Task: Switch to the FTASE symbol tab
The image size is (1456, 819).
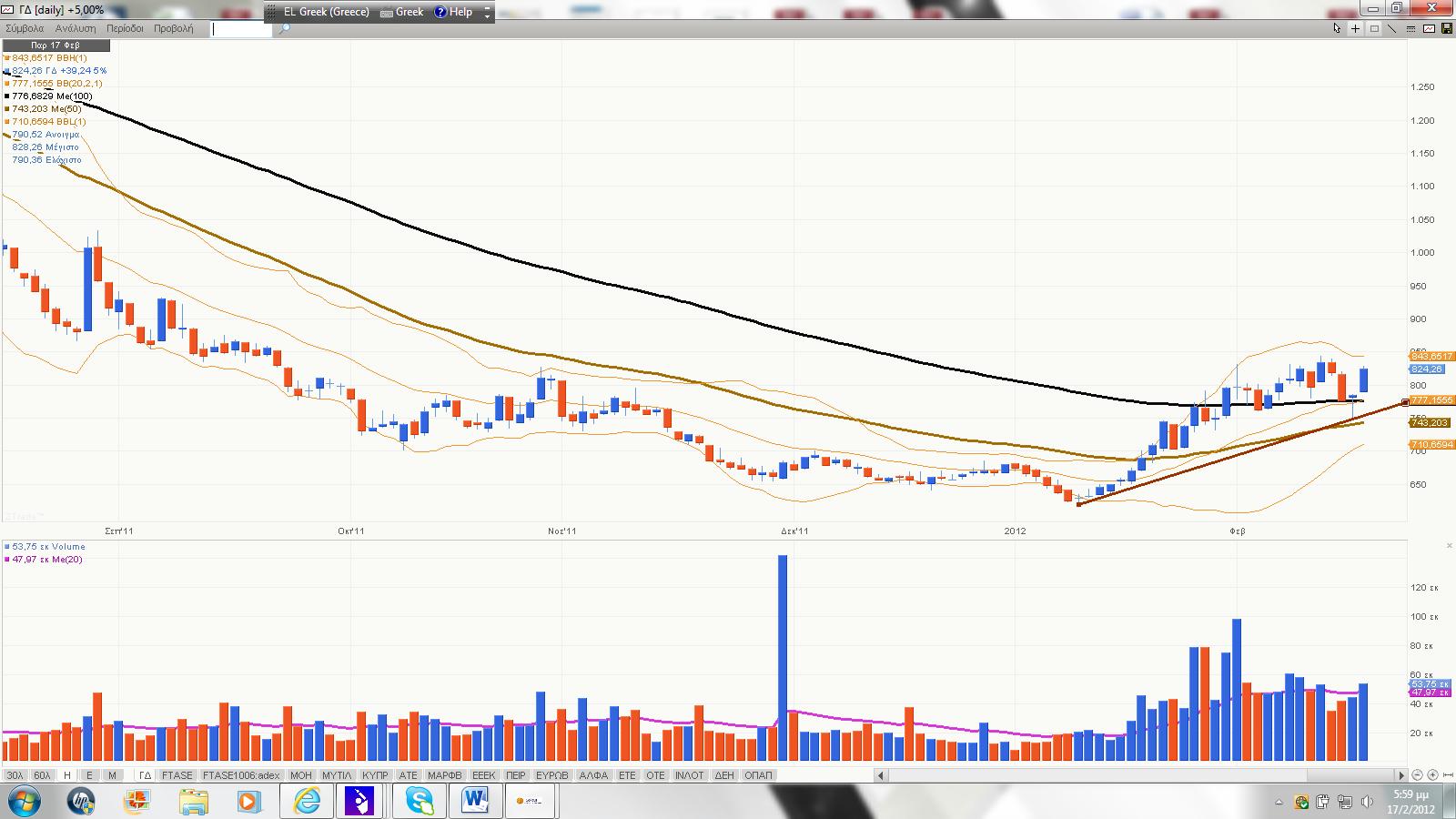Action: click(177, 775)
